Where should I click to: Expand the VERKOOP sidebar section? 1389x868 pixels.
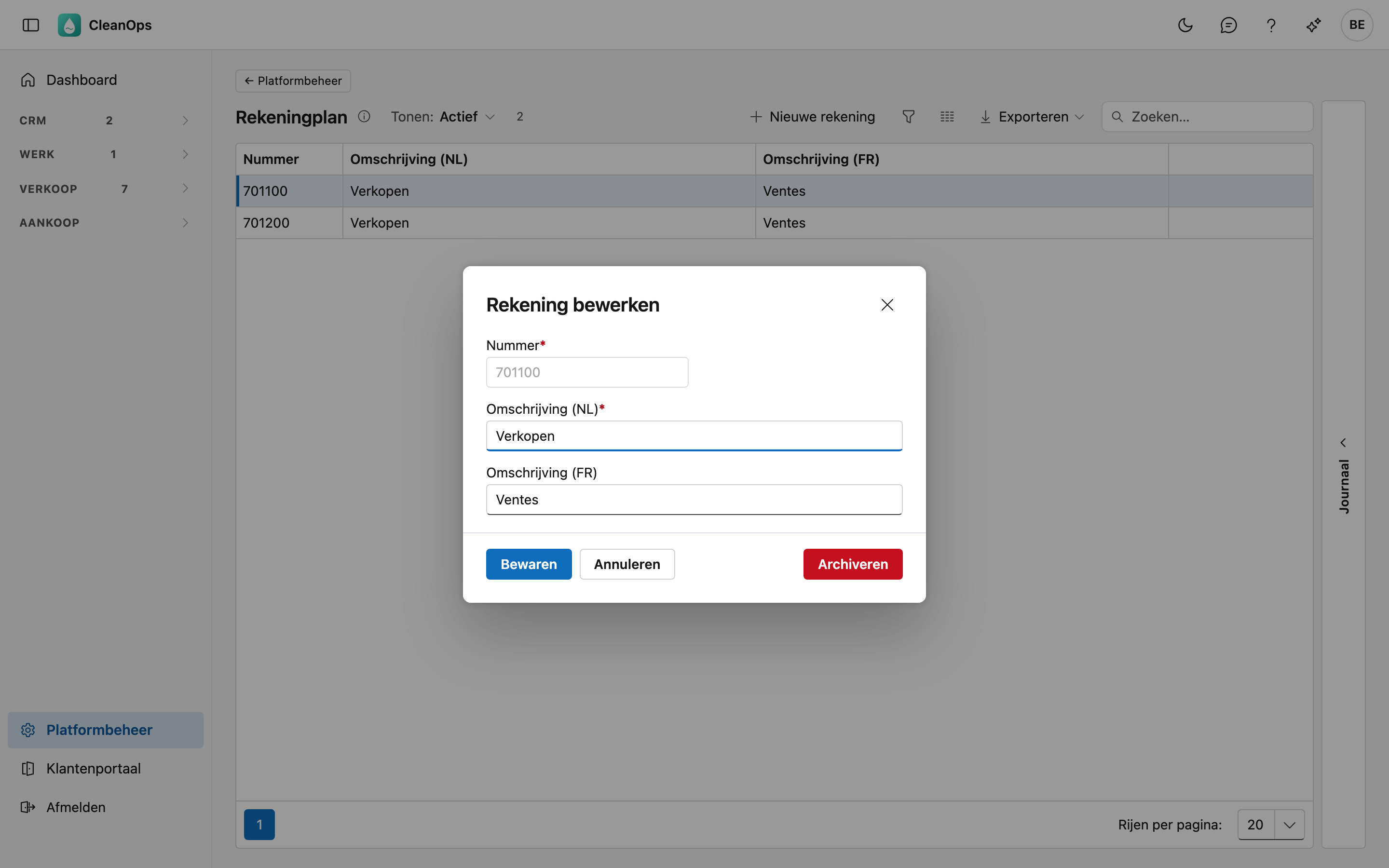[105, 188]
